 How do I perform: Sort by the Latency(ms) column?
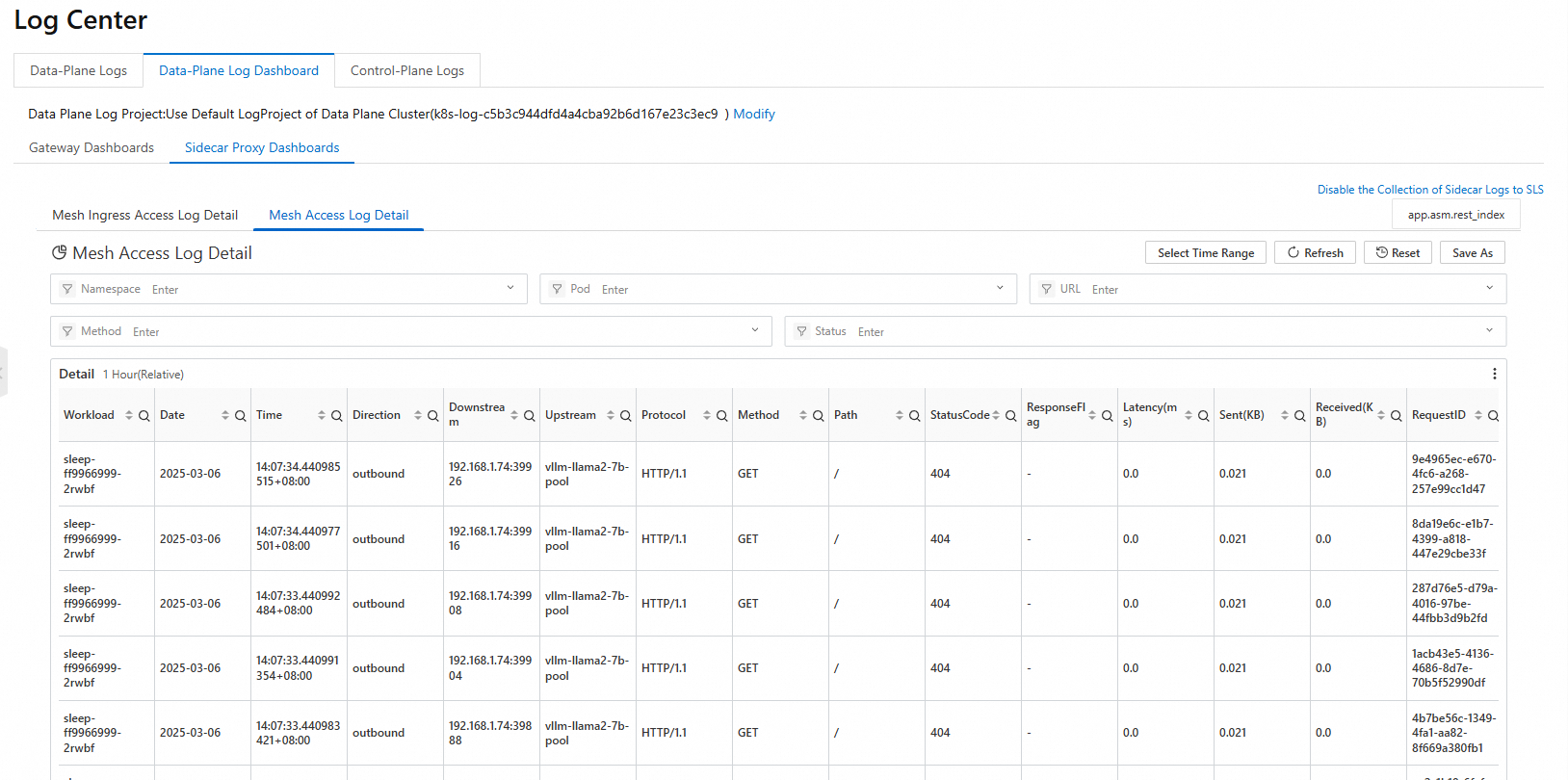1189,415
